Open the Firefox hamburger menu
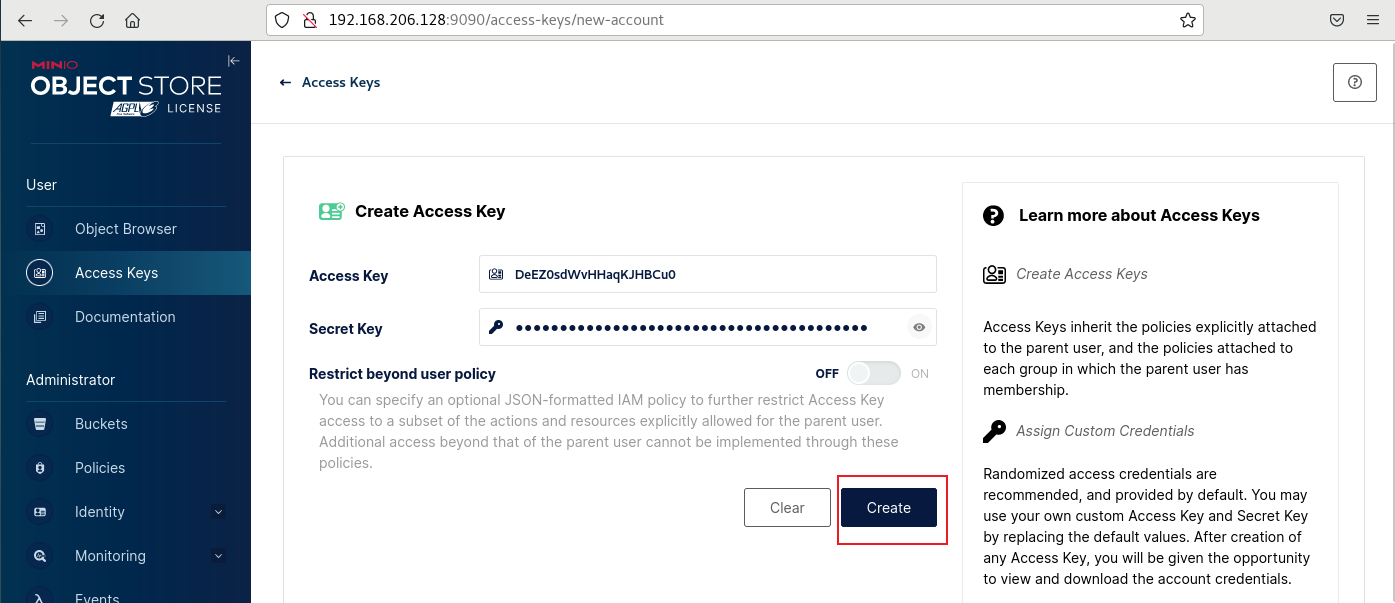The image size is (1395, 603). pyautogui.click(x=1372, y=20)
